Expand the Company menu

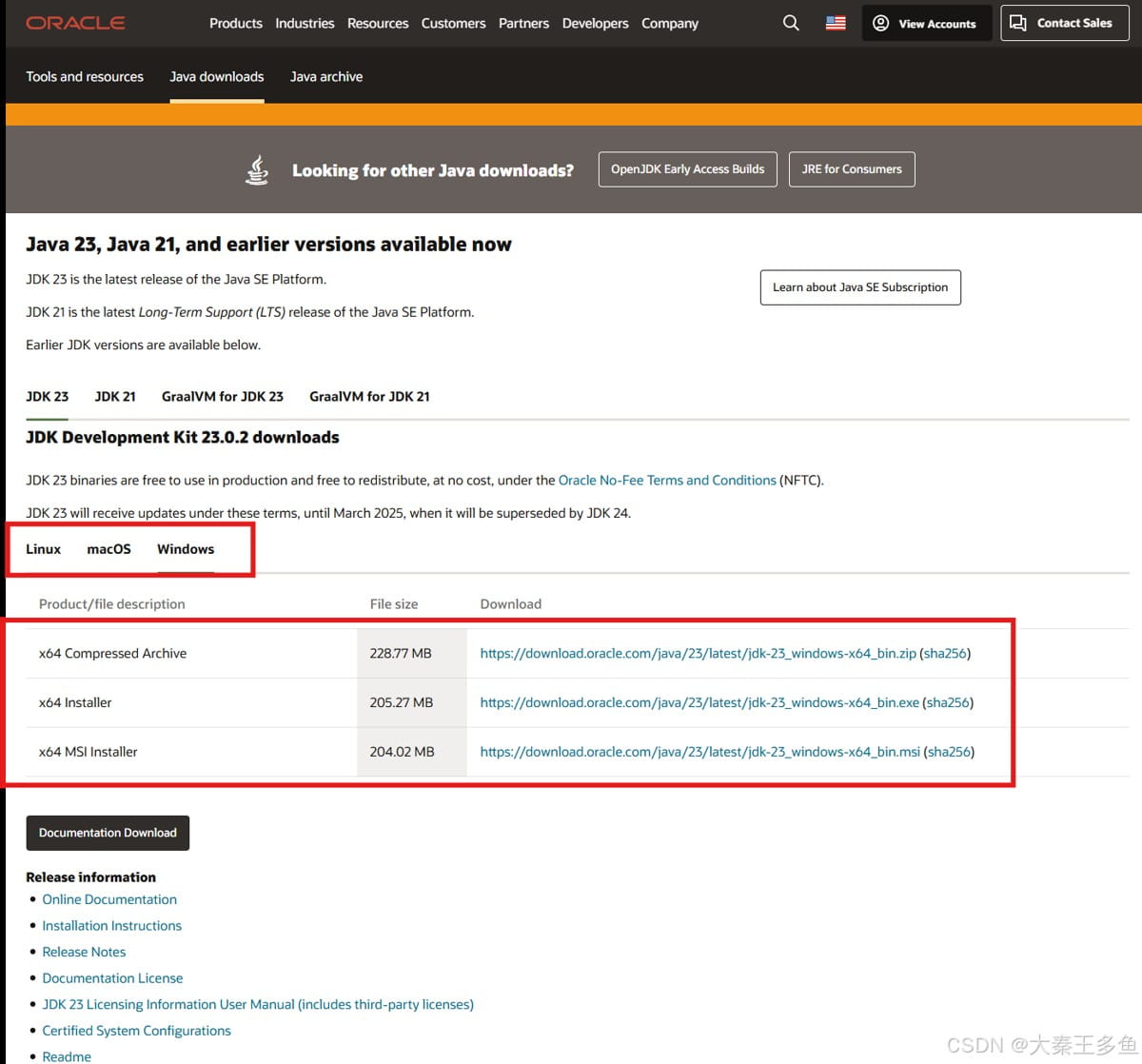(x=669, y=23)
